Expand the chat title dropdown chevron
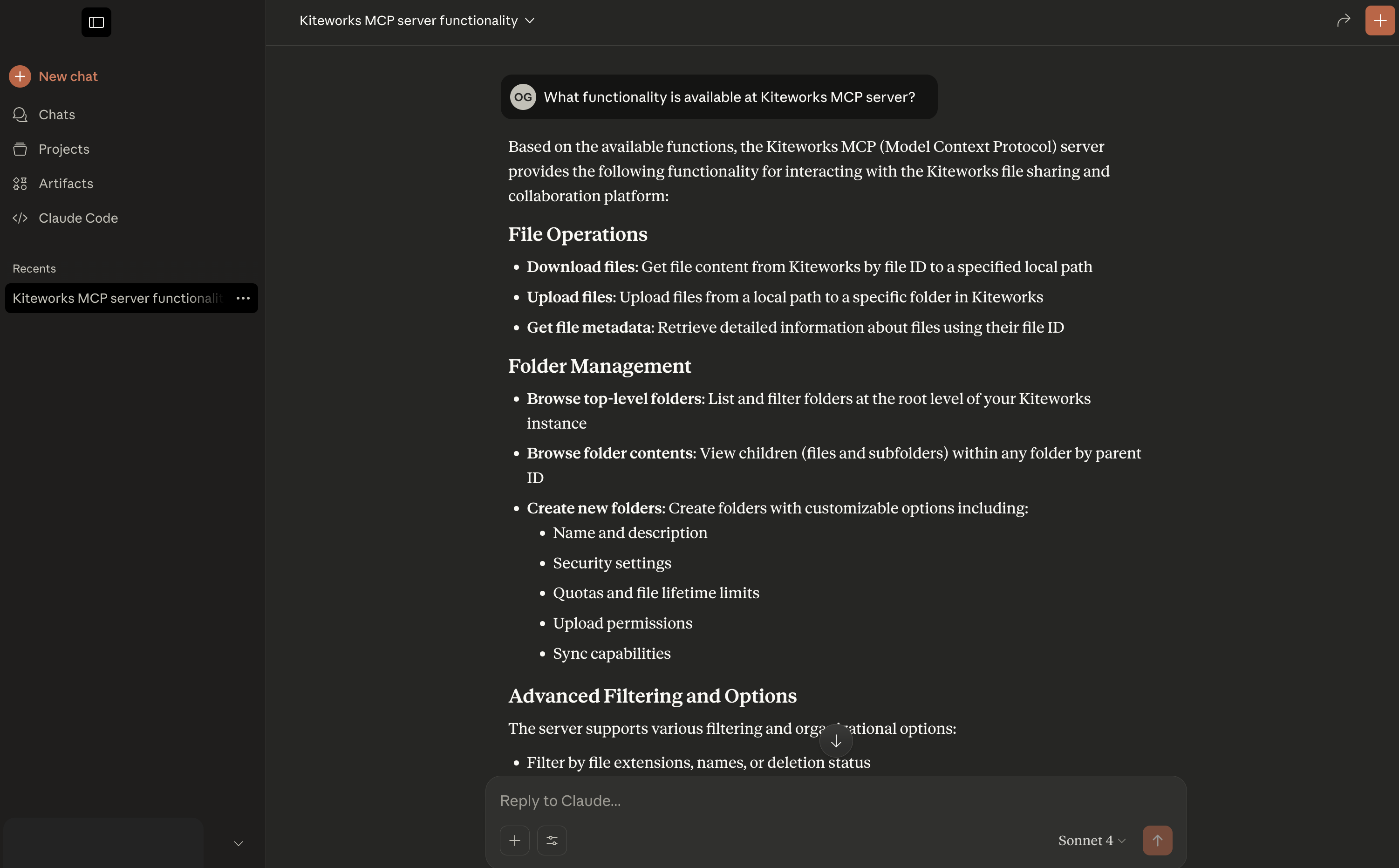Viewport: 1399px width, 868px height. (530, 21)
